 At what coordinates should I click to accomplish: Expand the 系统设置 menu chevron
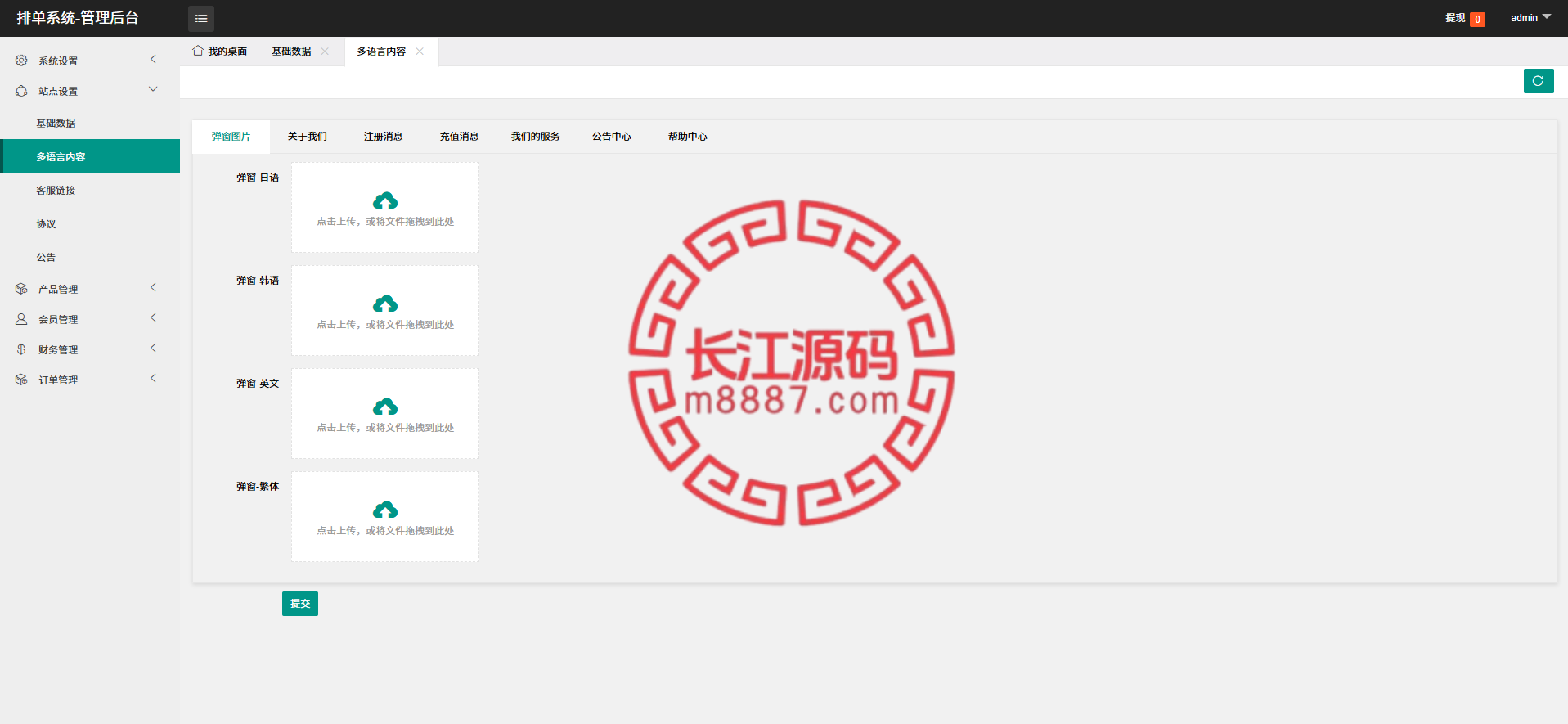153,59
